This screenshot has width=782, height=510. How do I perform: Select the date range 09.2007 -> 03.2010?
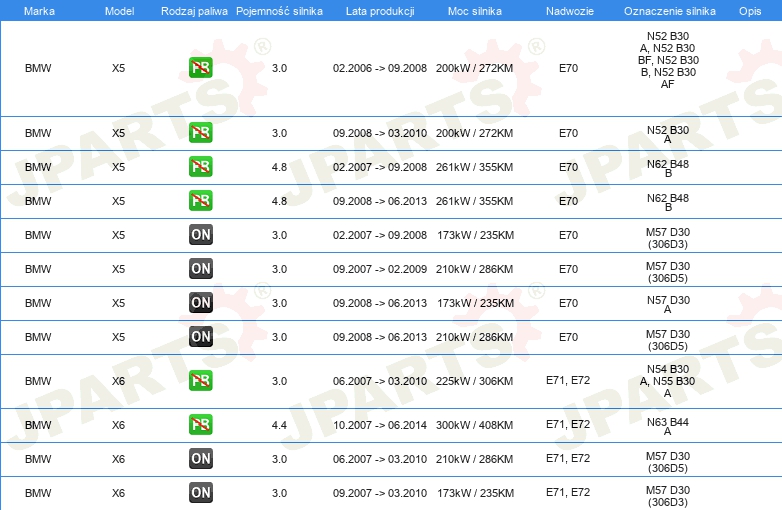pyautogui.click(x=380, y=493)
